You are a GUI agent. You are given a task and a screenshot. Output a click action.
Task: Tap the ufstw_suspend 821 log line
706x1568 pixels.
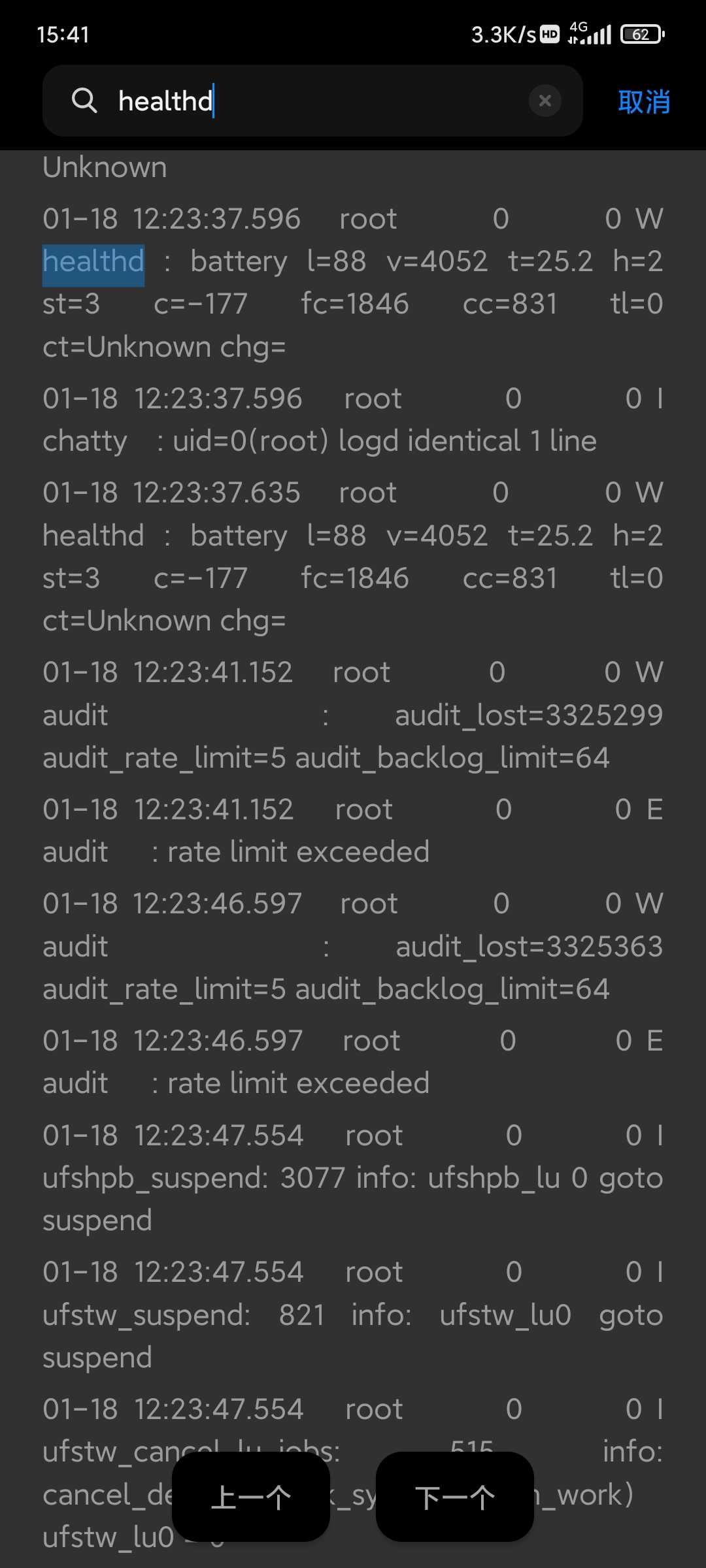[x=353, y=1315]
